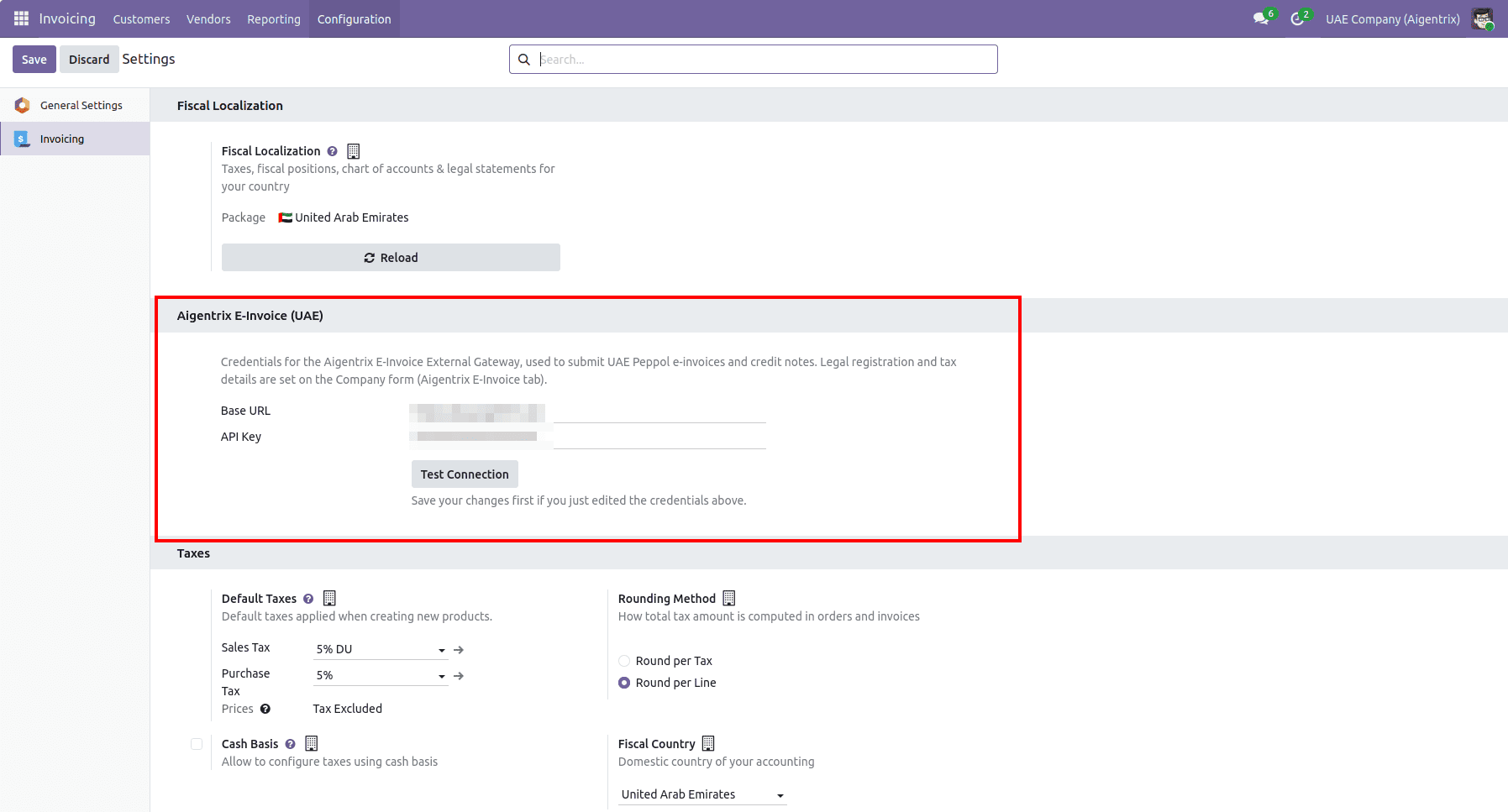
Task: Click the API Key input field
Action: (588, 437)
